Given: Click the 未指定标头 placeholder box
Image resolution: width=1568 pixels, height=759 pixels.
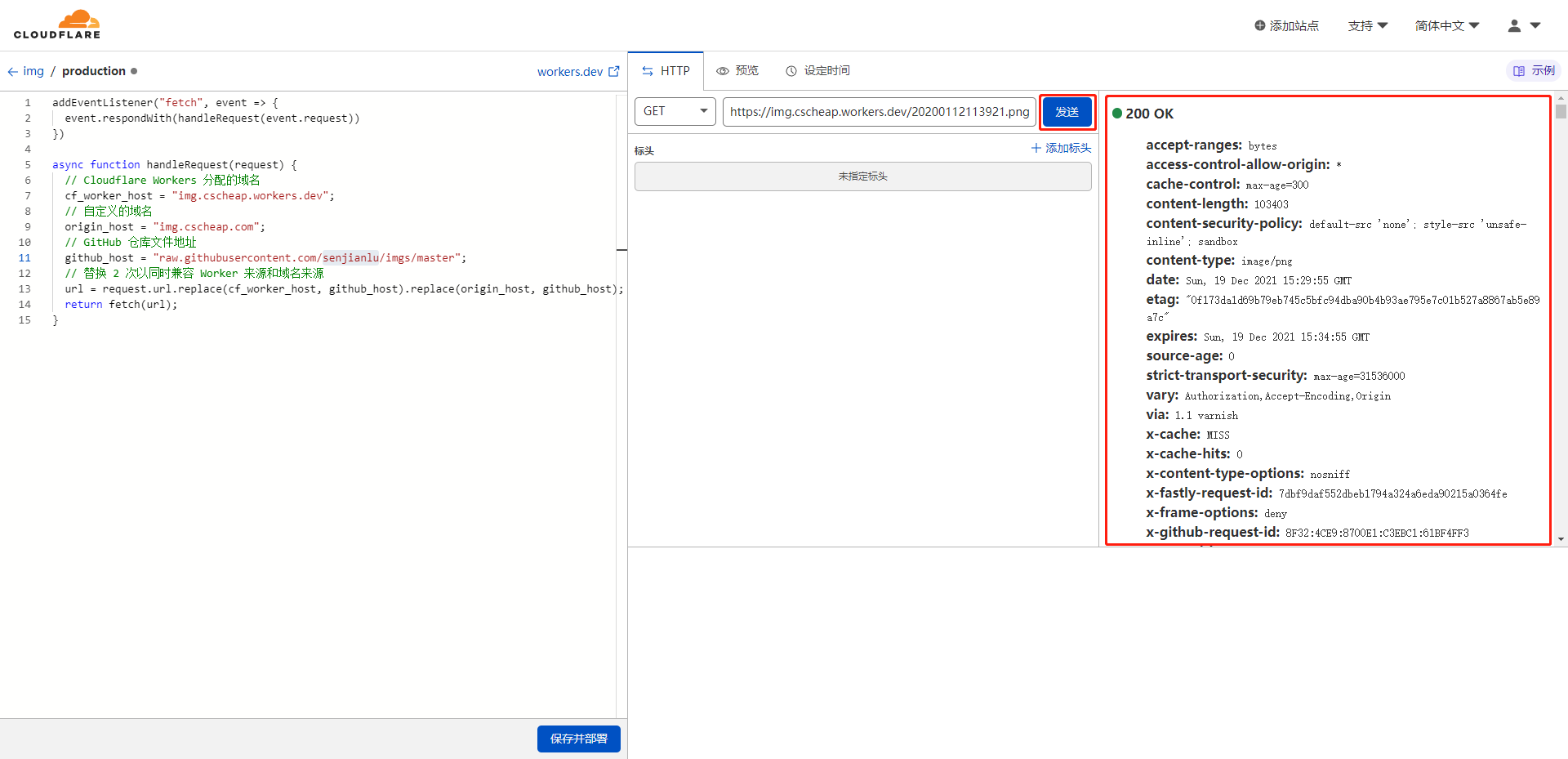Looking at the screenshot, I should point(863,176).
